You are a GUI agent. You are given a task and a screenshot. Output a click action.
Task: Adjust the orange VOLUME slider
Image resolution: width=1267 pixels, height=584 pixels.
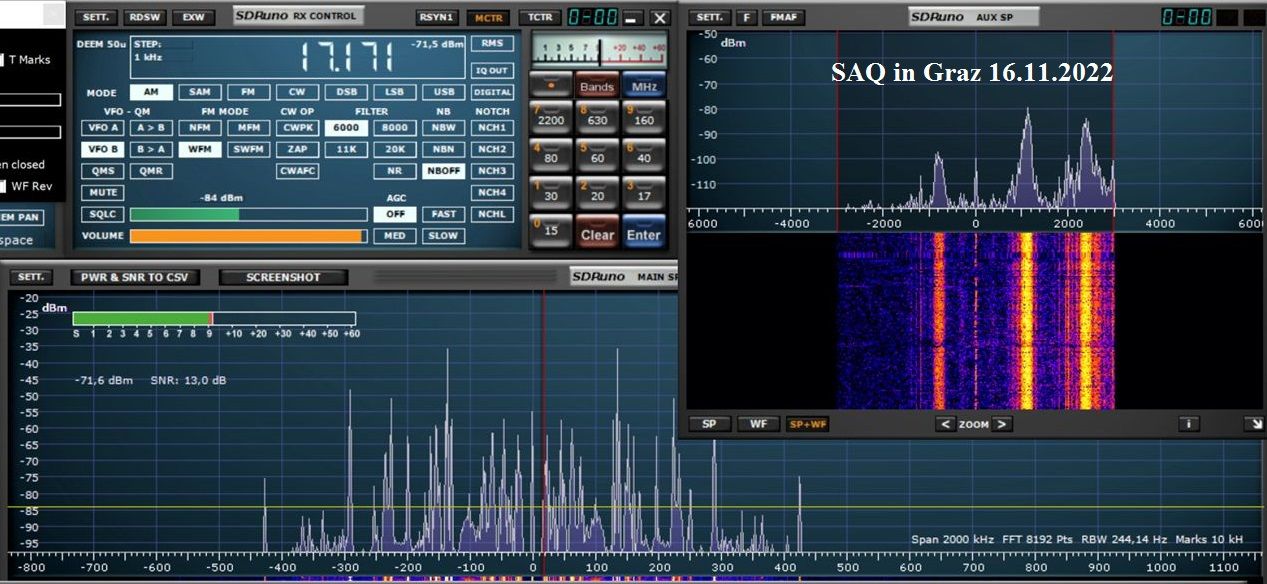coord(248,236)
